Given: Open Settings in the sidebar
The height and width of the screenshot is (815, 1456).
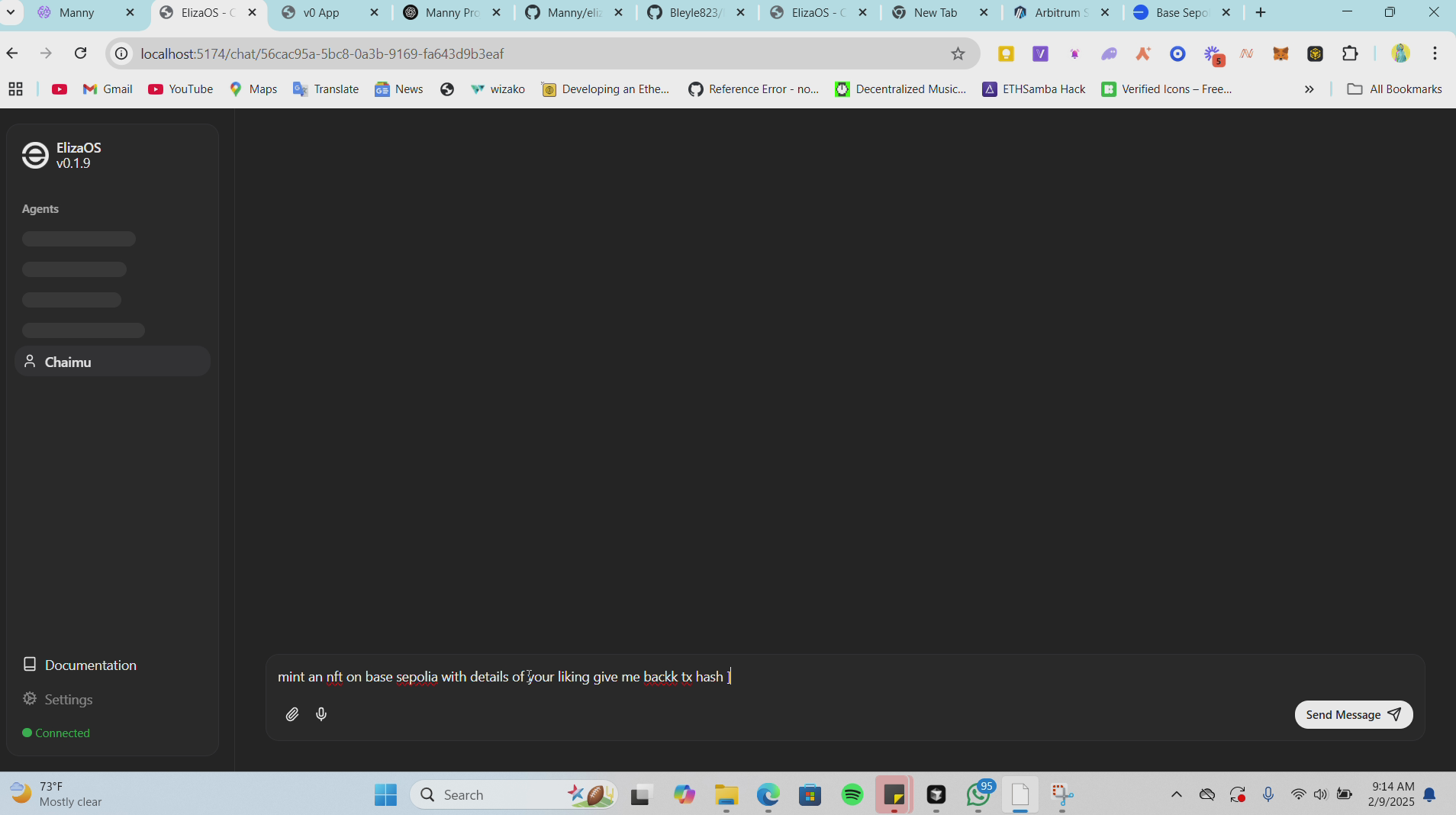Looking at the screenshot, I should click(68, 699).
